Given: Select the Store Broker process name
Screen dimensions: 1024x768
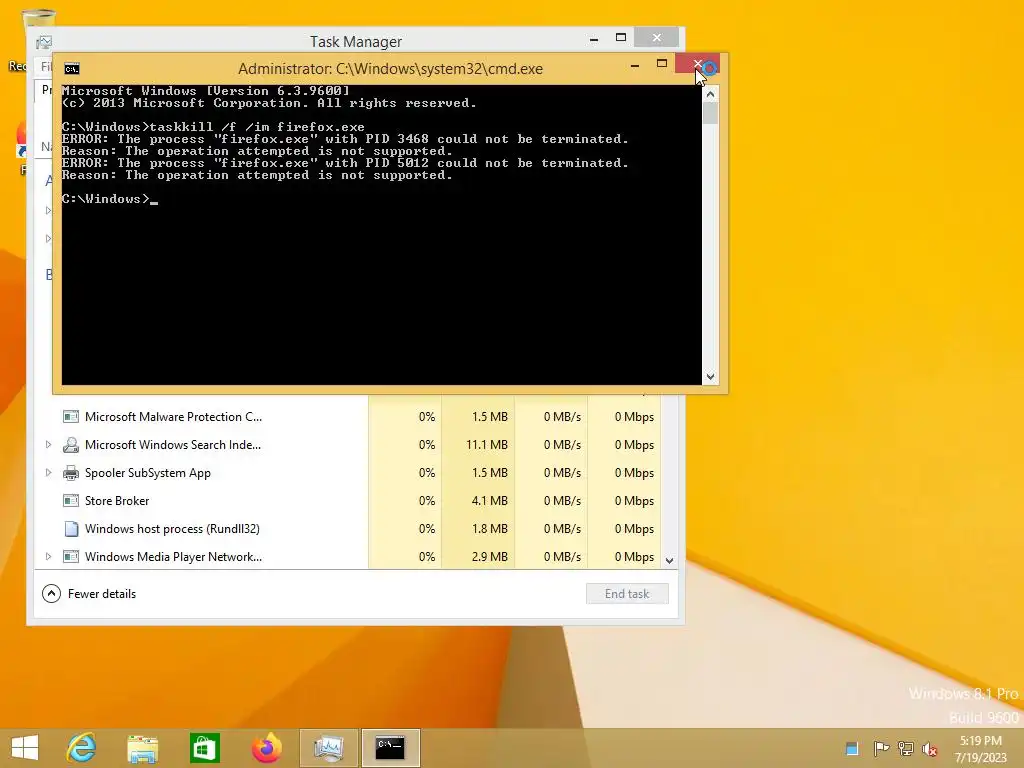Looking at the screenshot, I should tap(117, 501).
